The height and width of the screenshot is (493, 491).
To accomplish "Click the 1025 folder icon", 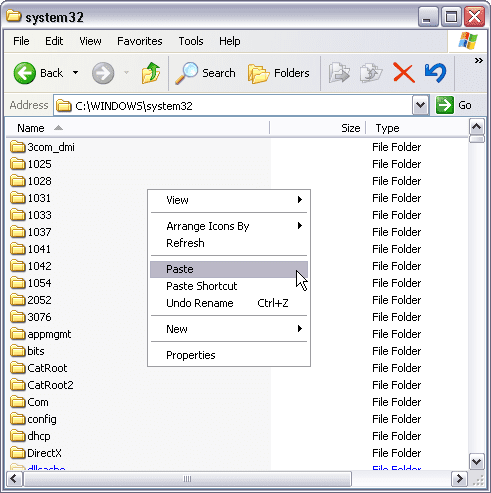I will pyautogui.click(x=17, y=164).
